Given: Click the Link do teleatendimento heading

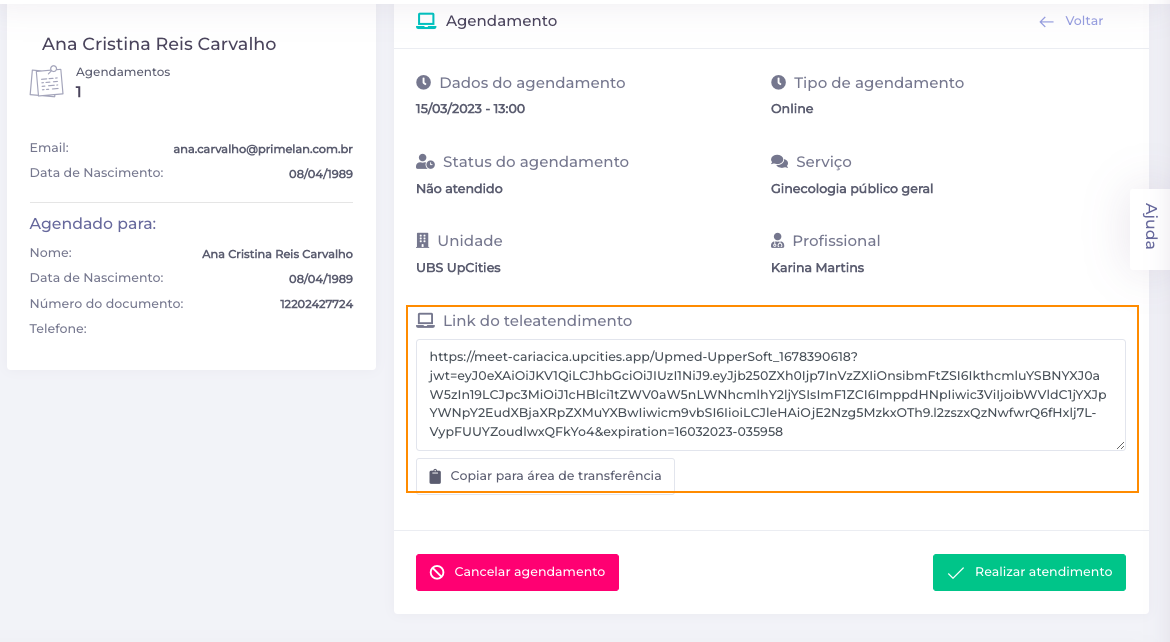Looking at the screenshot, I should [537, 320].
